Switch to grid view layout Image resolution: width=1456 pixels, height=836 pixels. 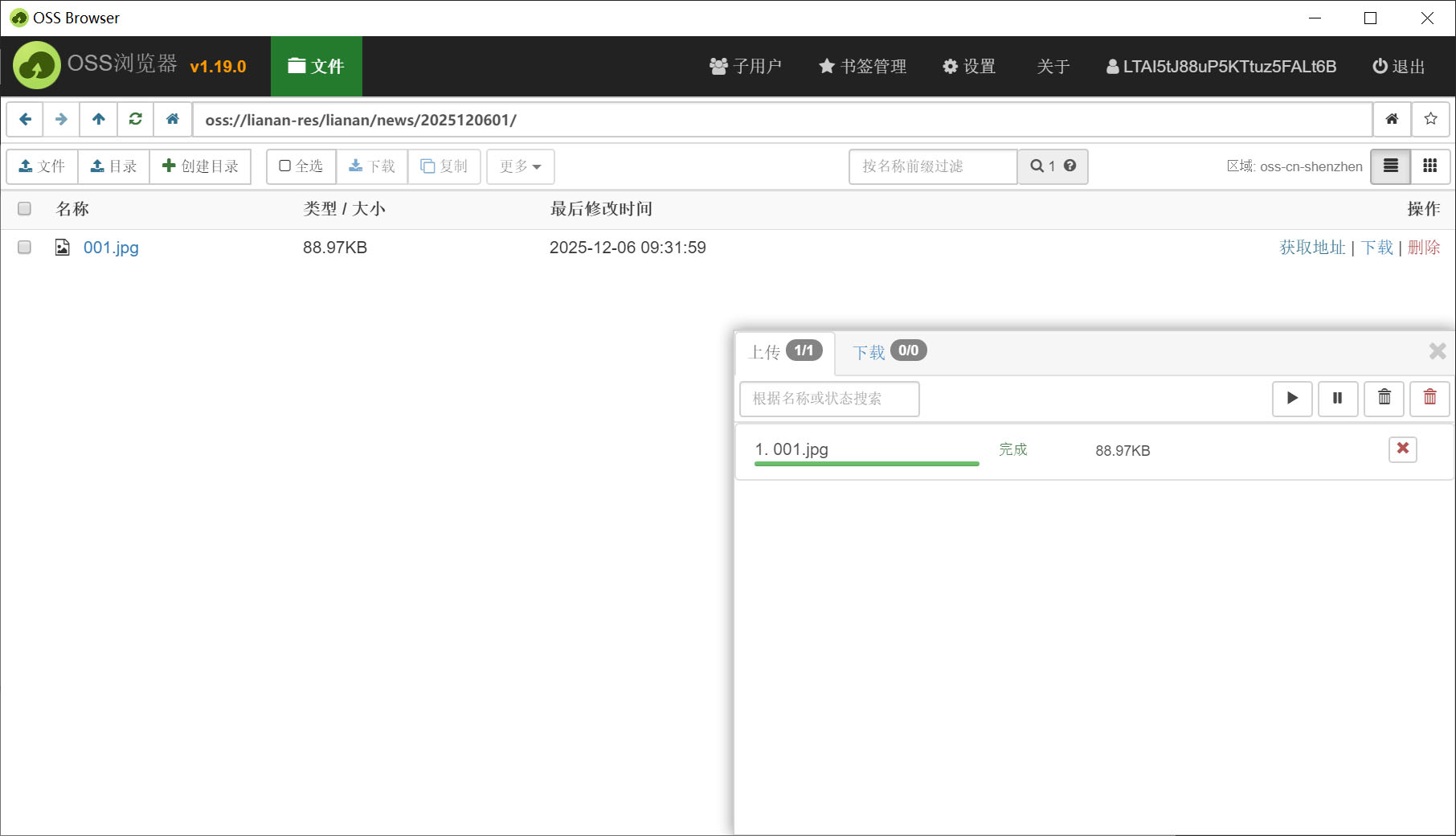tap(1429, 166)
